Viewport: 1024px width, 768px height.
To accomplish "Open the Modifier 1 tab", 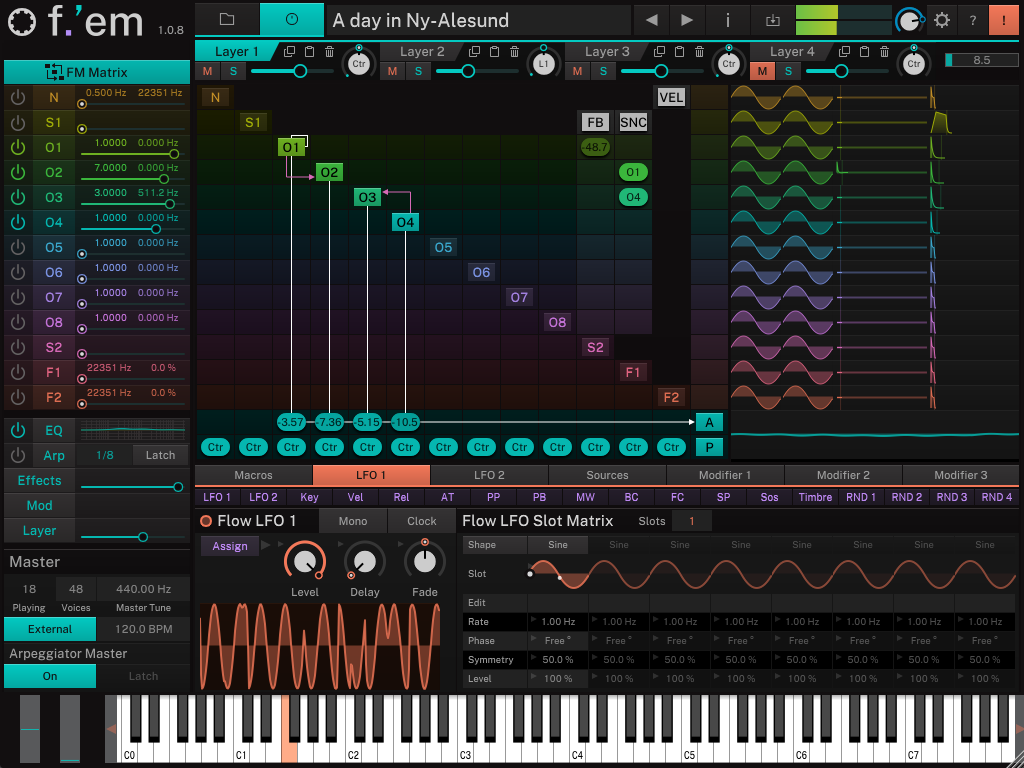I will 724,474.
